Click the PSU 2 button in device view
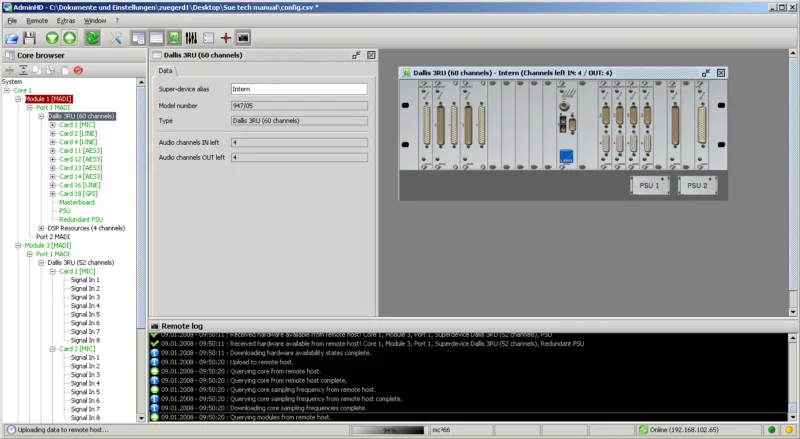The height and width of the screenshot is (439, 800). coord(697,185)
